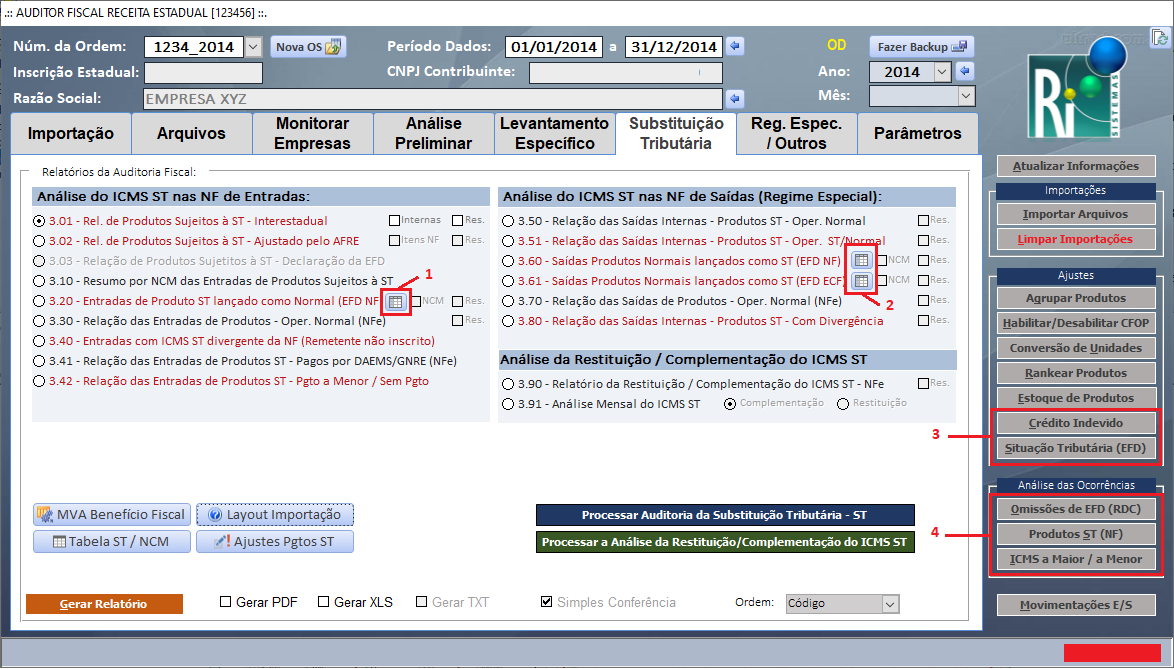Click the blue arrow beside Razão Social field
The width and height of the screenshot is (1174, 669).
tap(736, 99)
